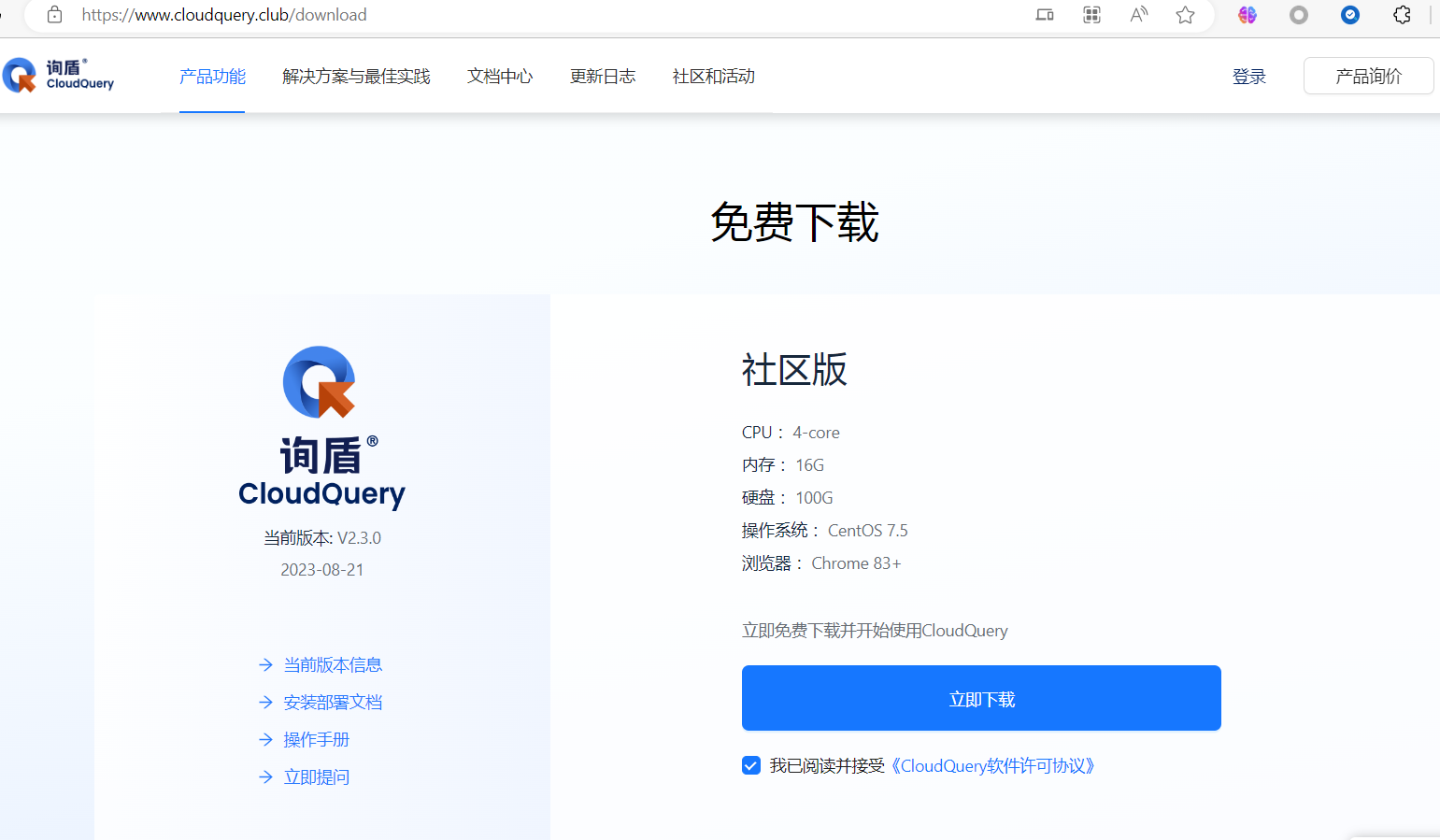Click the arrow icon beside 当前版本信息

pyautogui.click(x=266, y=665)
